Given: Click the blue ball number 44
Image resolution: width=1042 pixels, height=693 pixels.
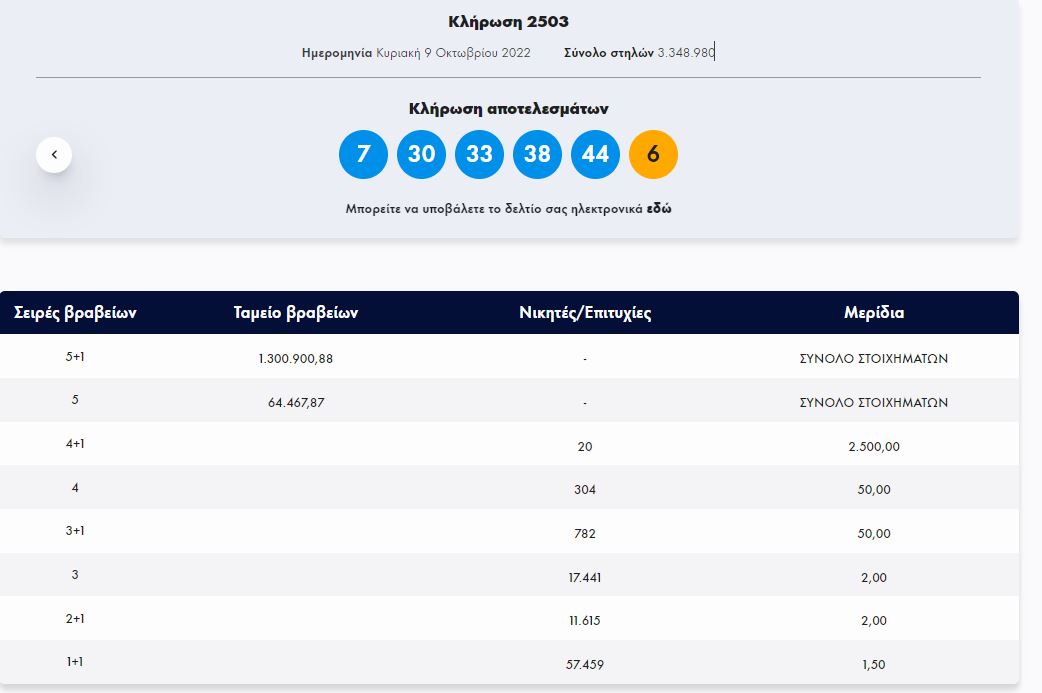Looking at the screenshot, I should click(595, 155).
